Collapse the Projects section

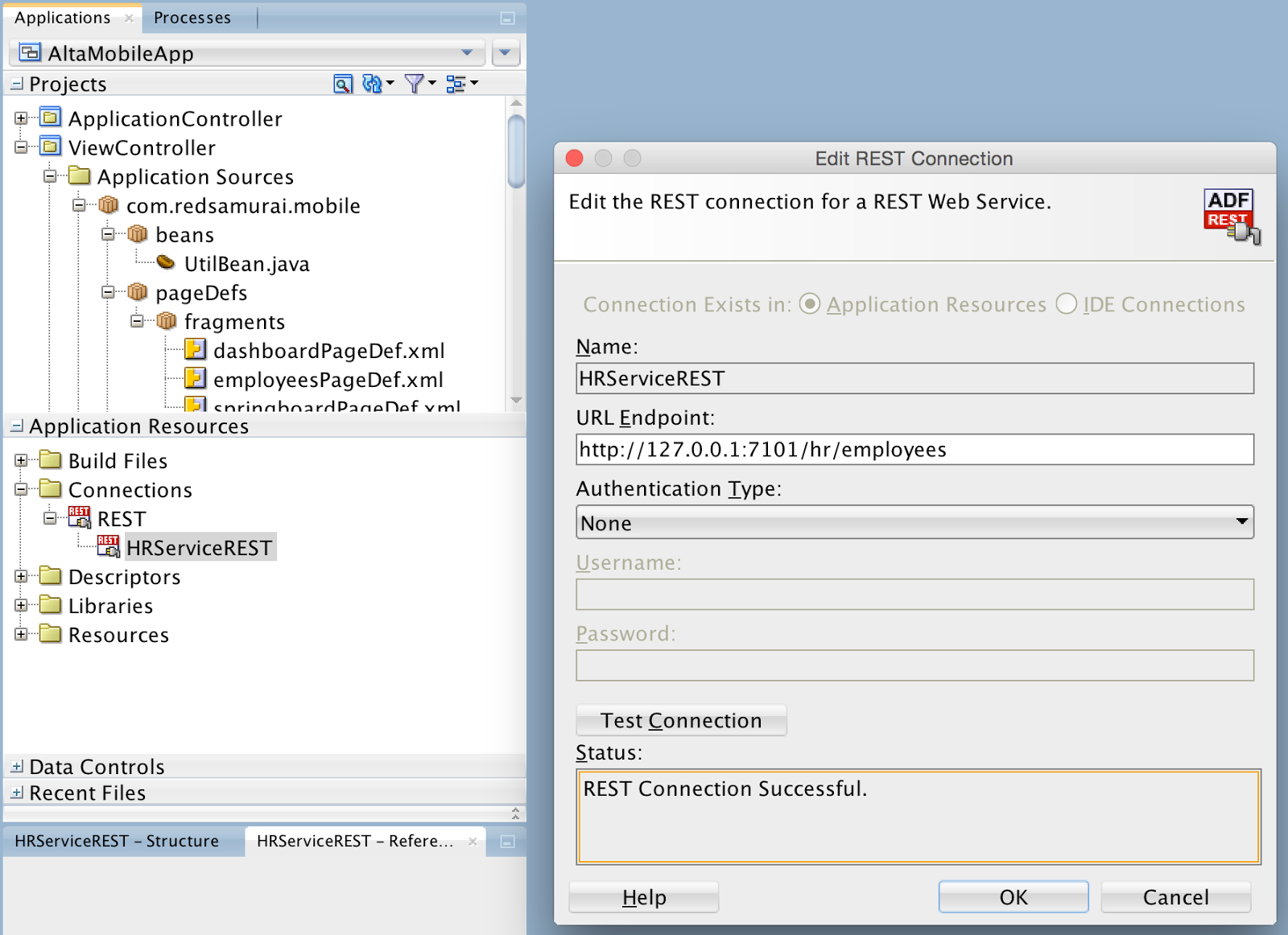(17, 84)
